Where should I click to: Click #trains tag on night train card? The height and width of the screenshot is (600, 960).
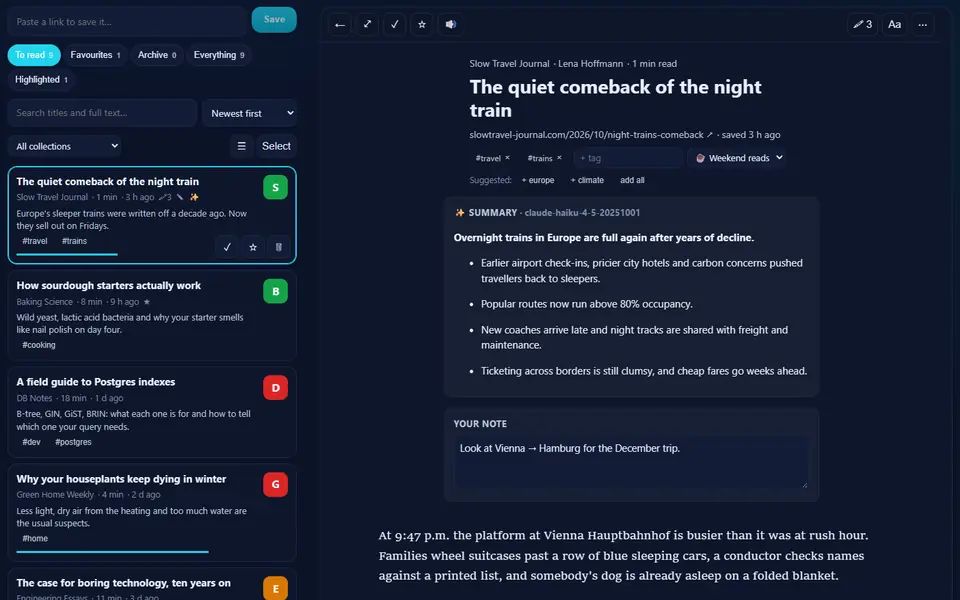pyautogui.click(x=74, y=241)
